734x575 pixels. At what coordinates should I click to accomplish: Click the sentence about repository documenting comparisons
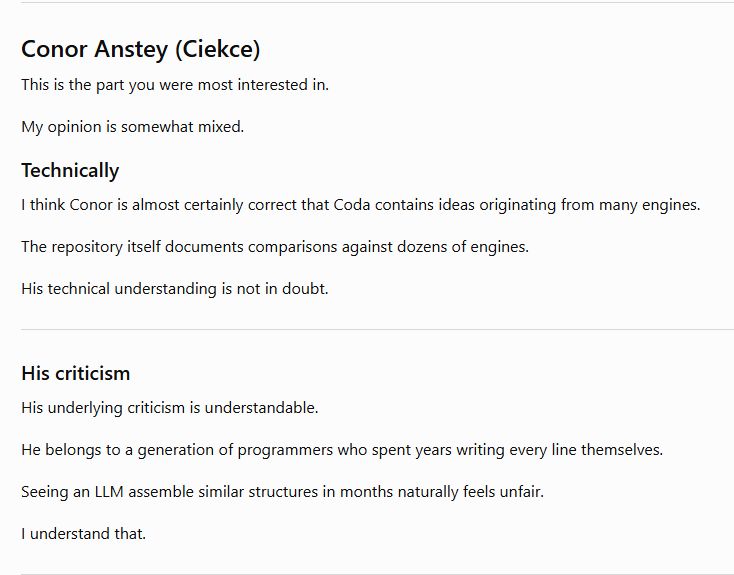(275, 247)
